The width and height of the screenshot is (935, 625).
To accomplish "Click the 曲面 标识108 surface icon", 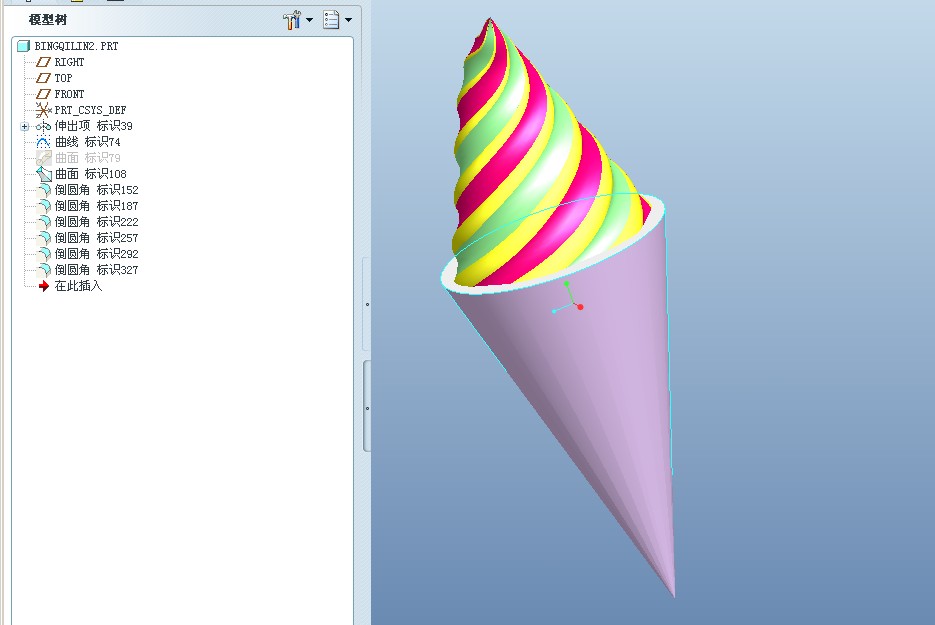I will (44, 174).
